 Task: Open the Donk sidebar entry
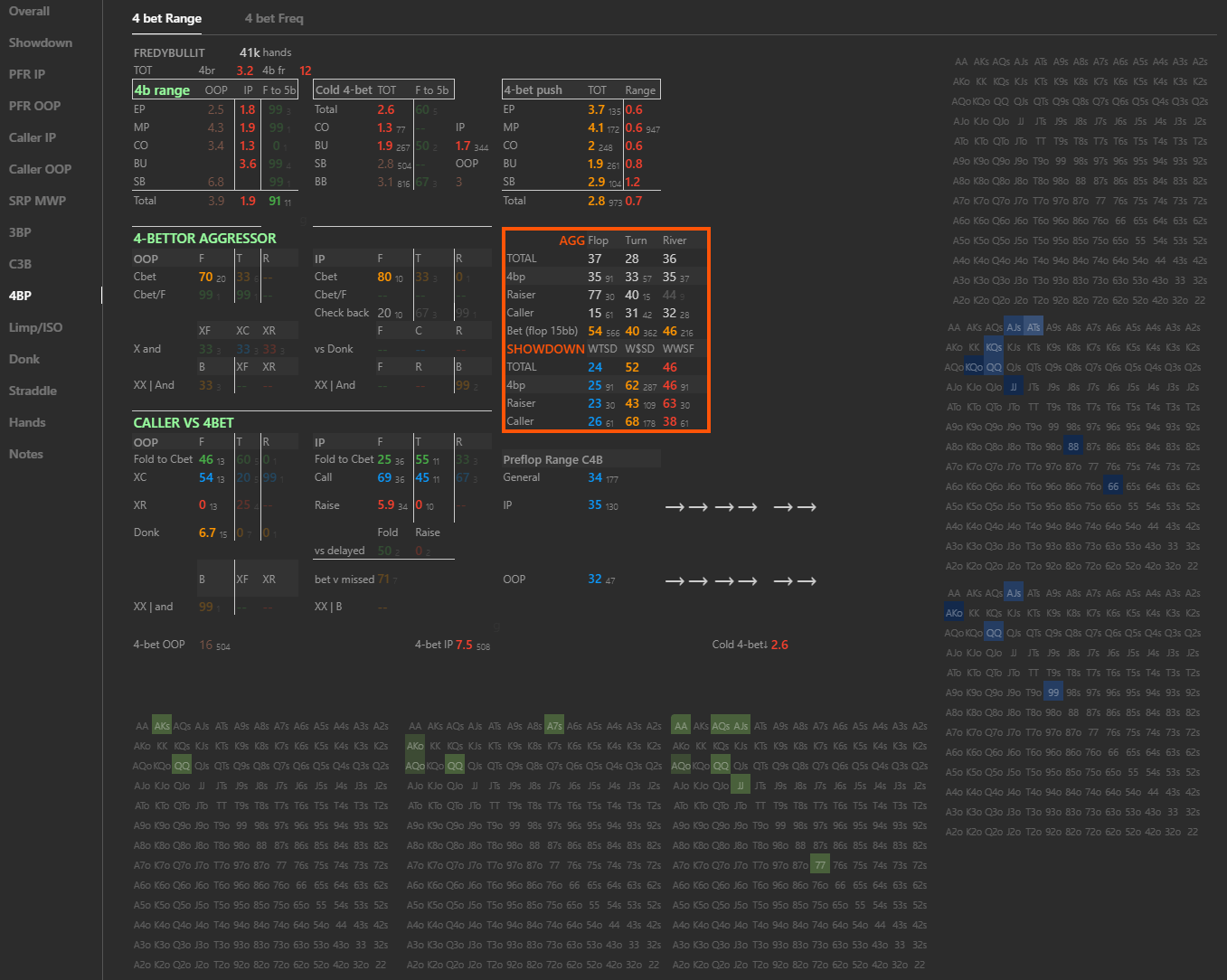[24, 359]
